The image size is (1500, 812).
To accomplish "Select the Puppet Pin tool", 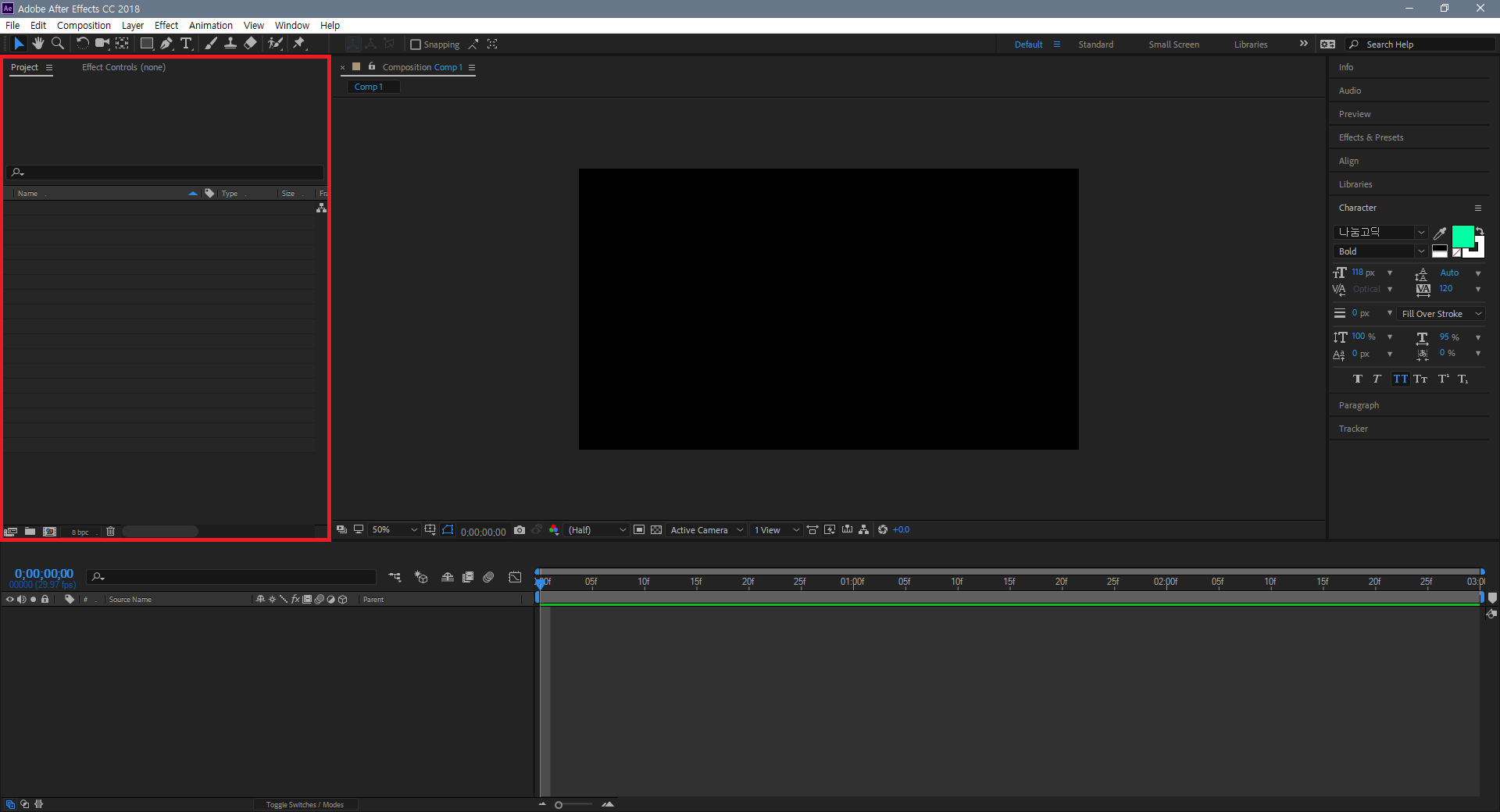I will pyautogui.click(x=299, y=44).
